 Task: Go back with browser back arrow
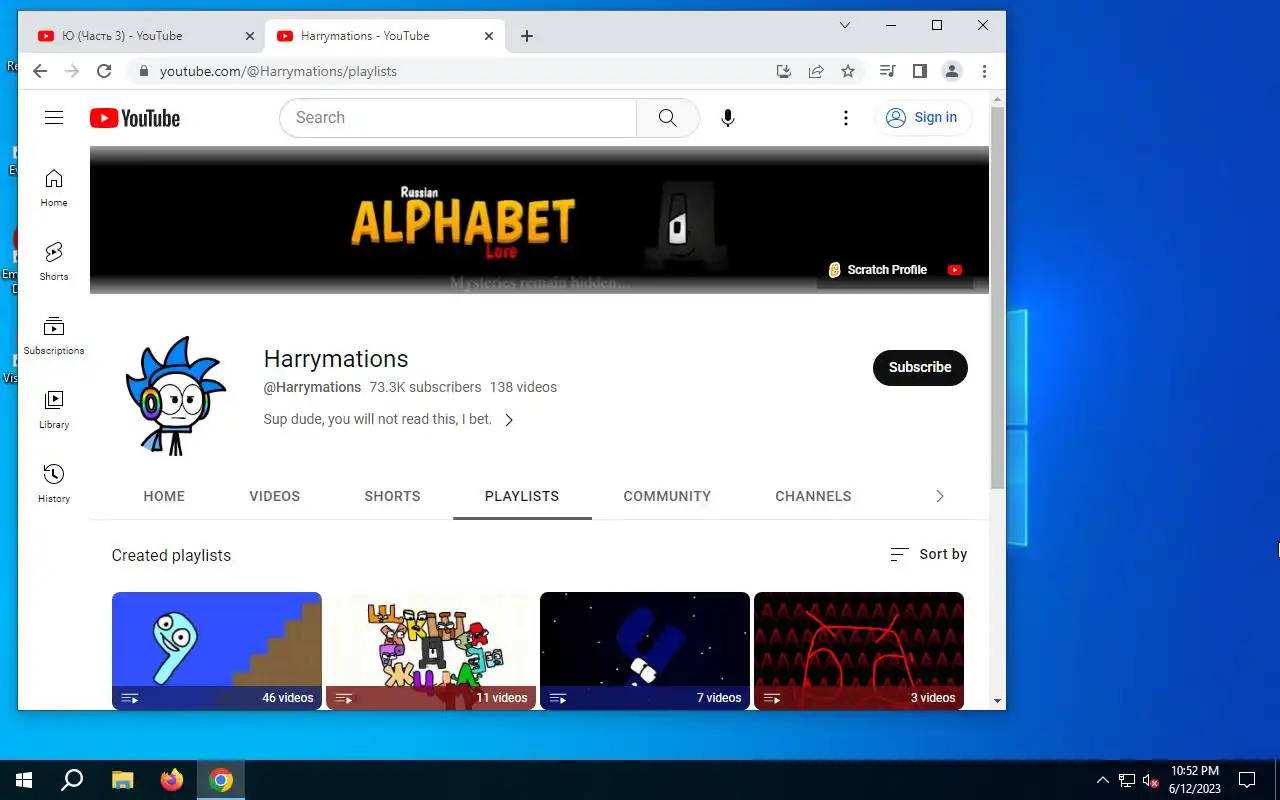point(40,71)
